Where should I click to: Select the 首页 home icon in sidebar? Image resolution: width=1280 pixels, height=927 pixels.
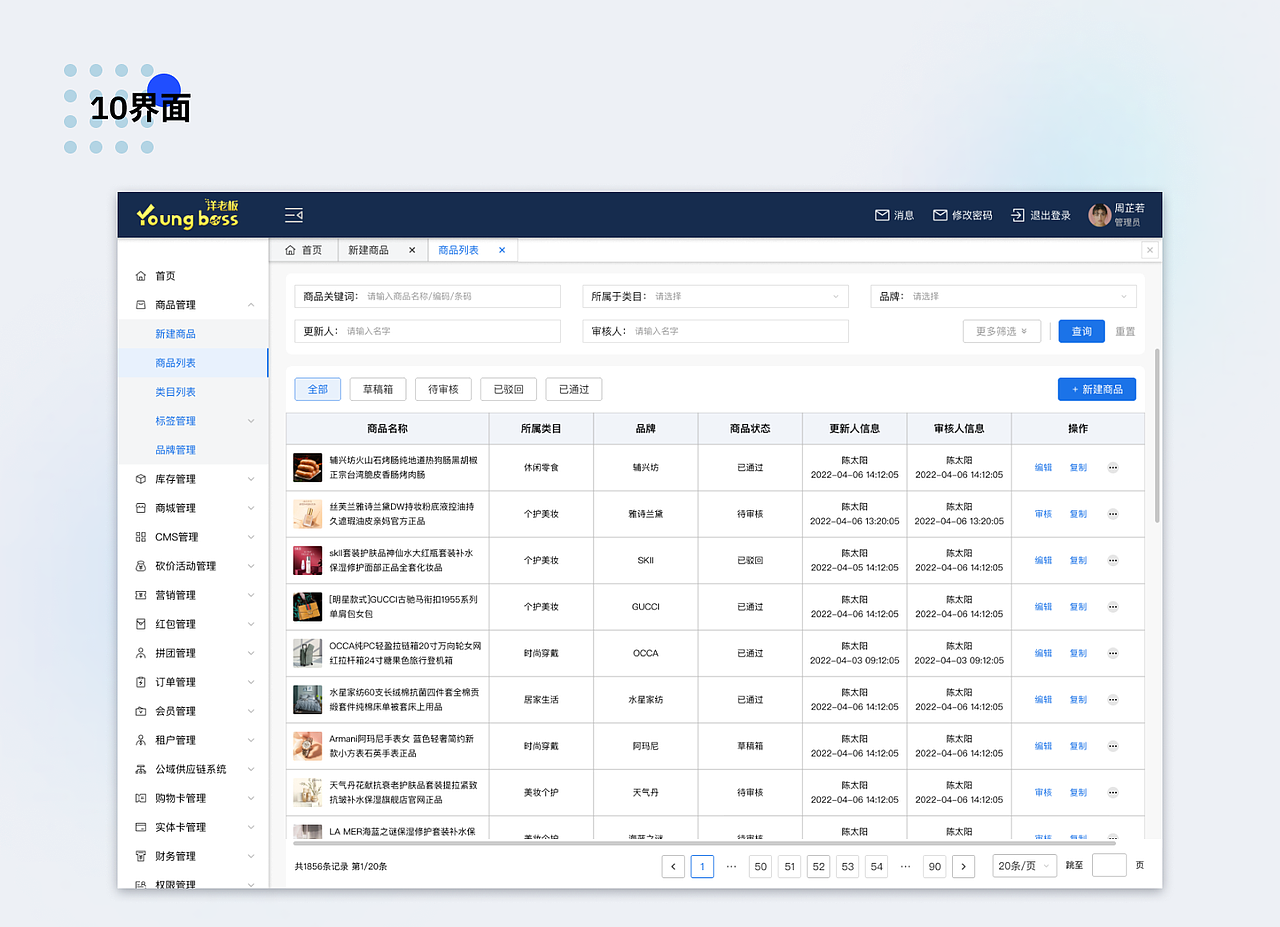[x=141, y=275]
